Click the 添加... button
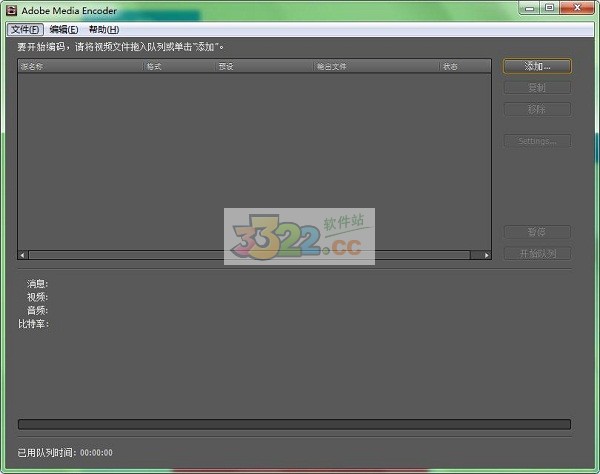Viewport: 600px width, 474px height. click(x=537, y=66)
